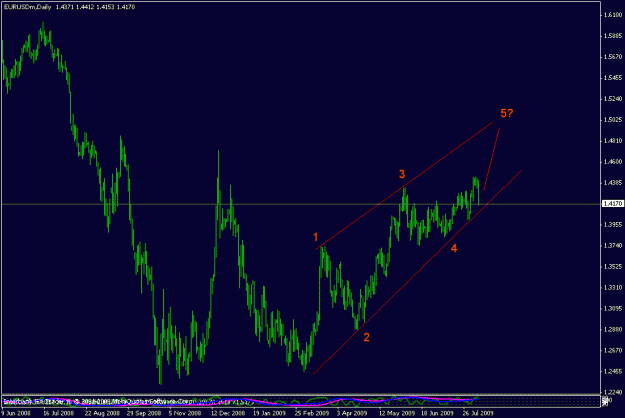The image size is (625, 418).
Task: Click the 19 Jan 2009 date label
Action: tap(270, 413)
